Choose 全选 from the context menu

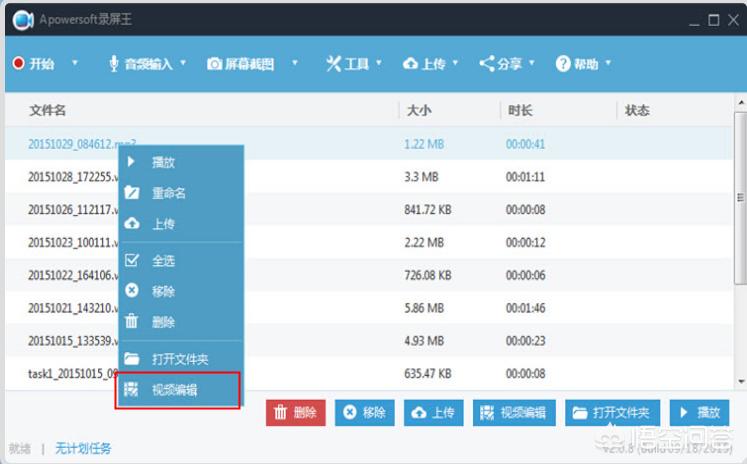coord(181,261)
